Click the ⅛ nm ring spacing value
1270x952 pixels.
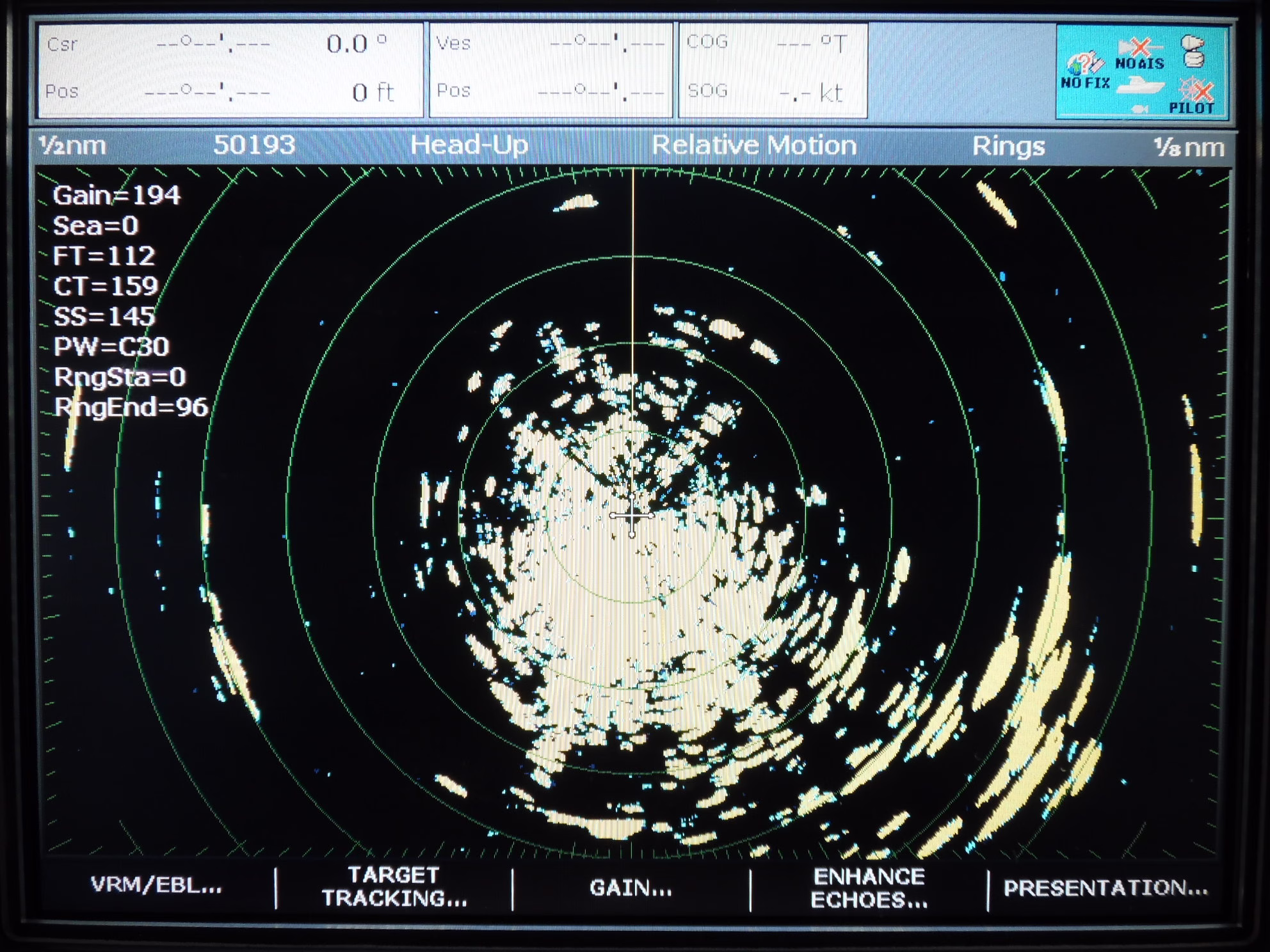(x=1189, y=148)
